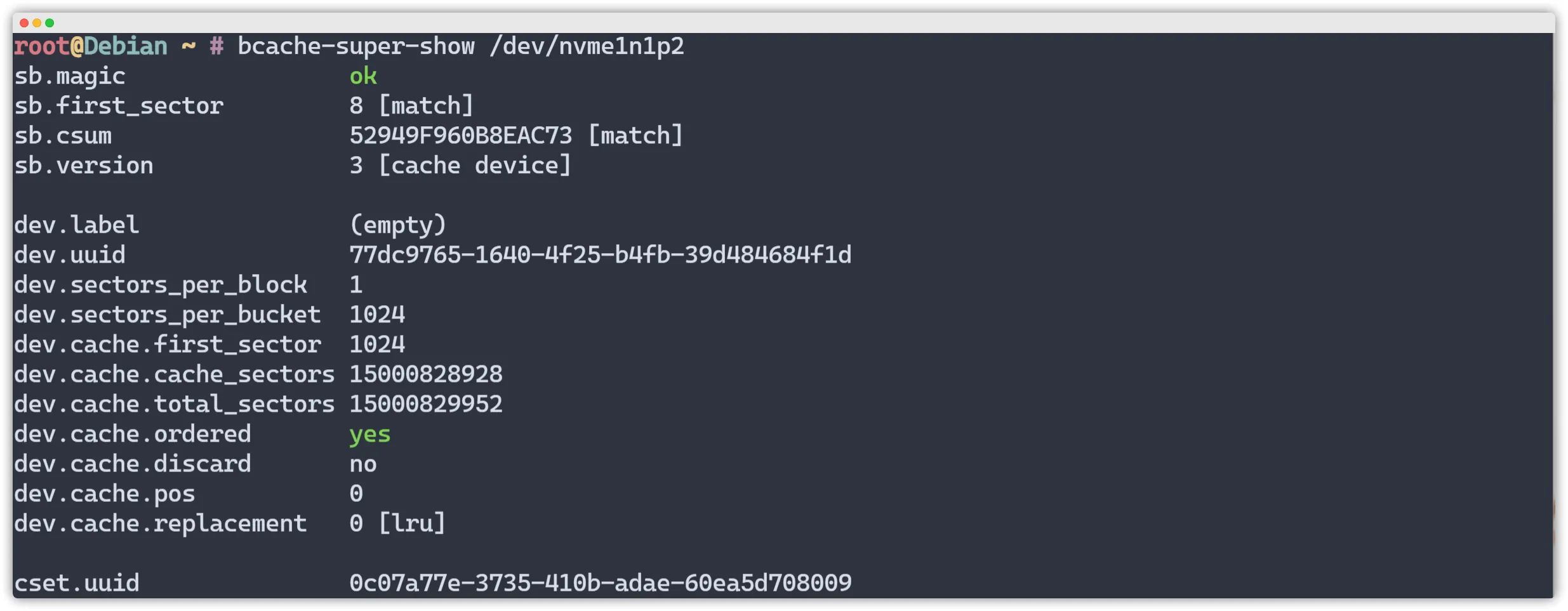Image resolution: width=1568 pixels, height=611 pixels.
Task: Click the green yes for dev.cache.ordered
Action: (370, 435)
